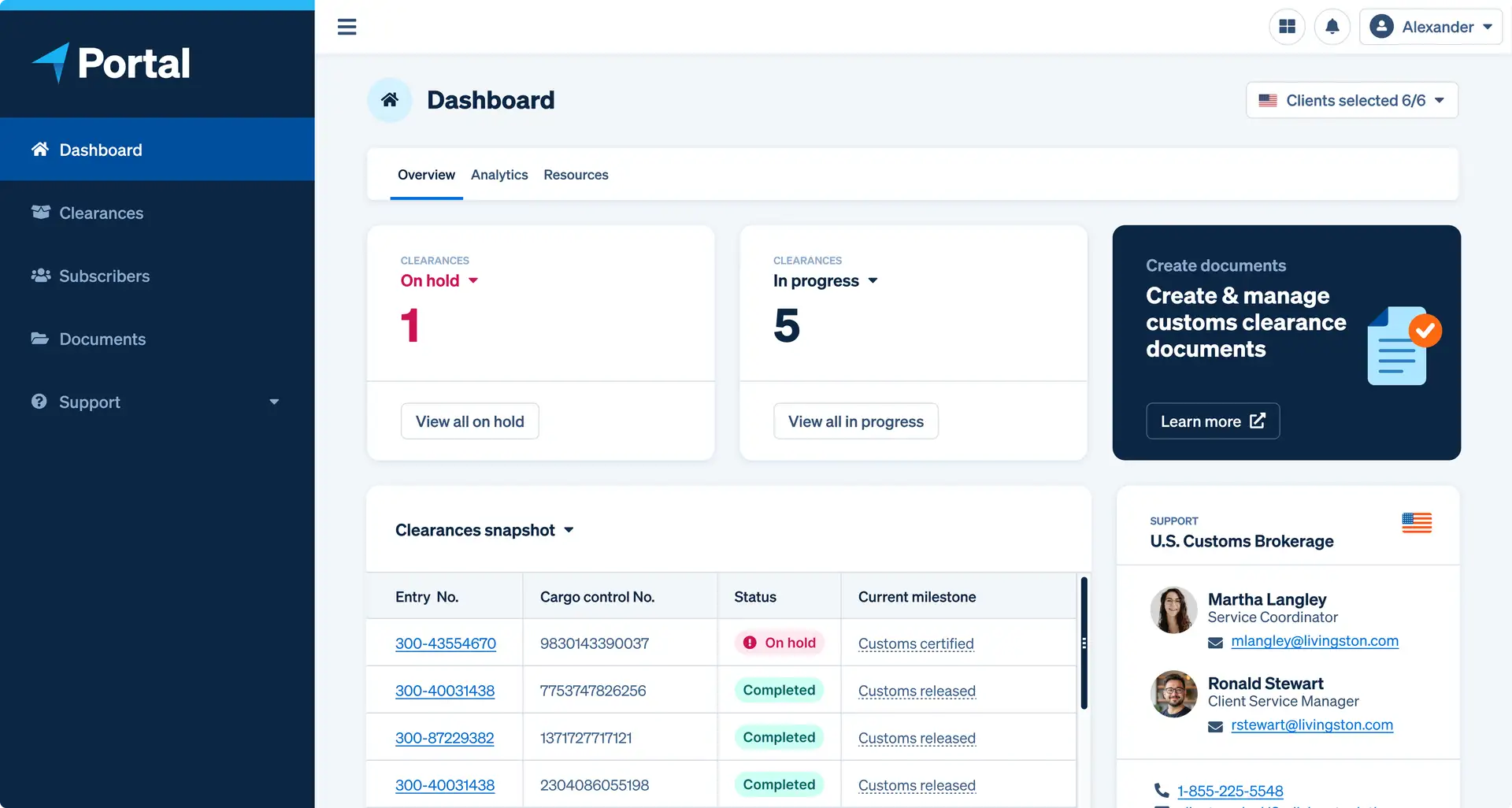Viewport: 1512px width, 808px height.
Task: Open the grid apps icon in header
Action: click(x=1287, y=27)
